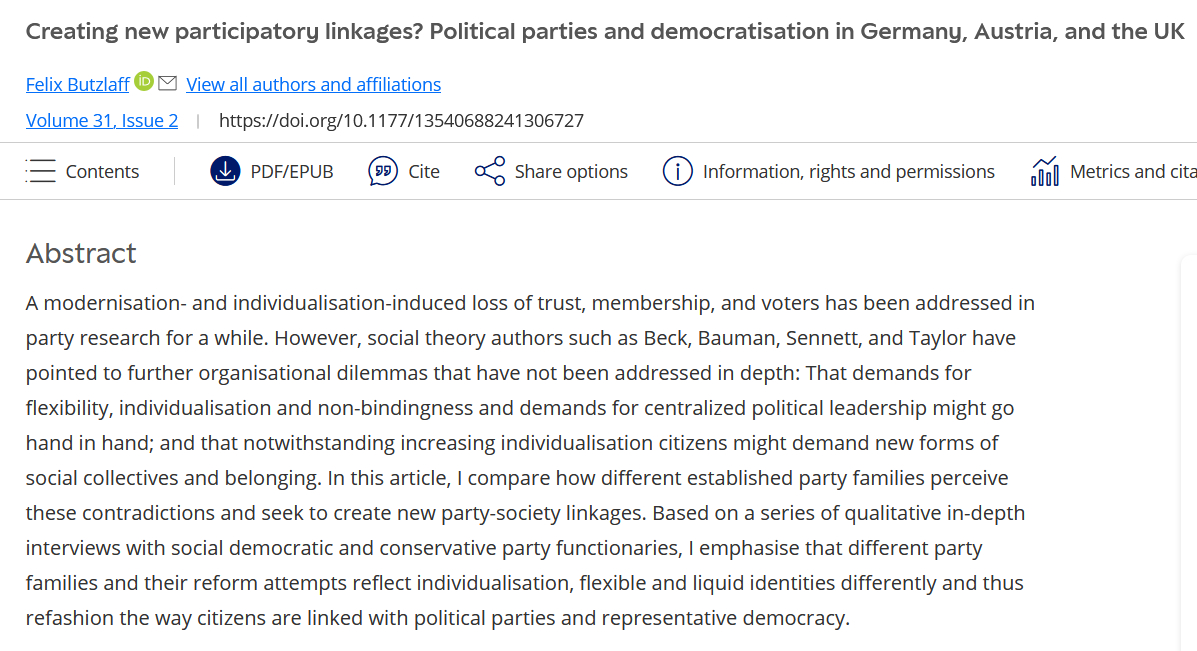Viewport: 1197px width, 651px height.
Task: Open 'Information, rights and permissions' label
Action: click(849, 172)
